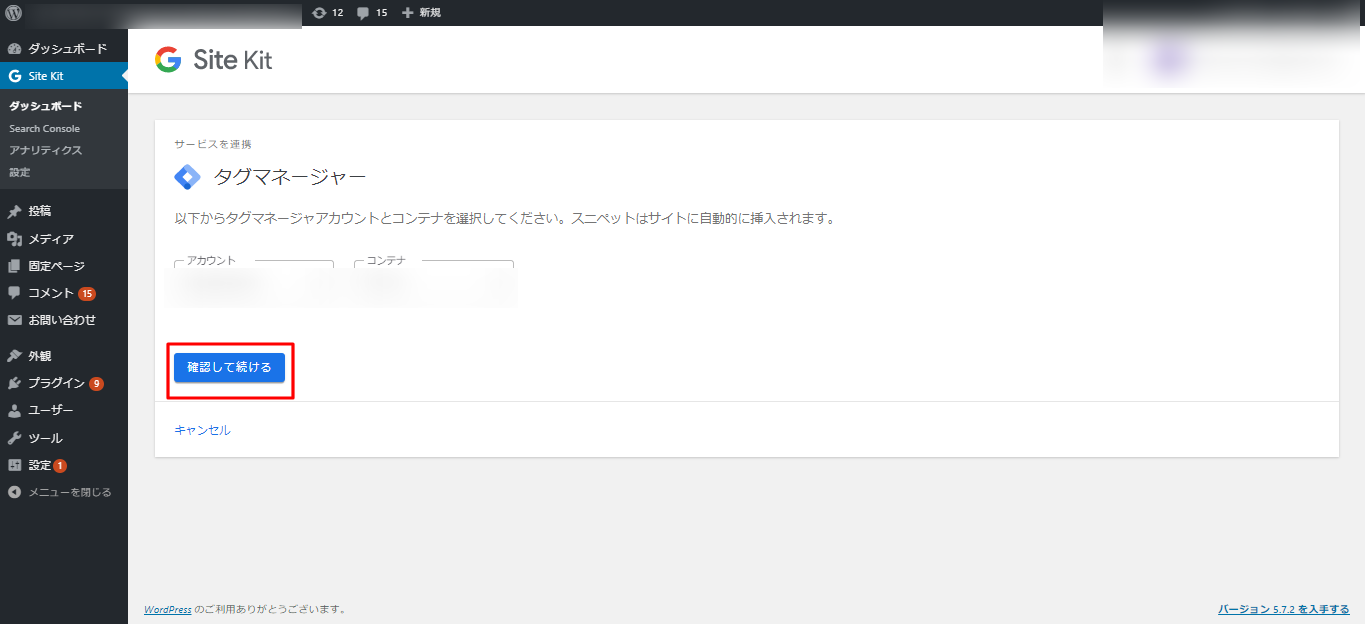Screen dimensions: 1365x624
Task: Click the page icon next to 固定ページ
Action: click(x=14, y=266)
